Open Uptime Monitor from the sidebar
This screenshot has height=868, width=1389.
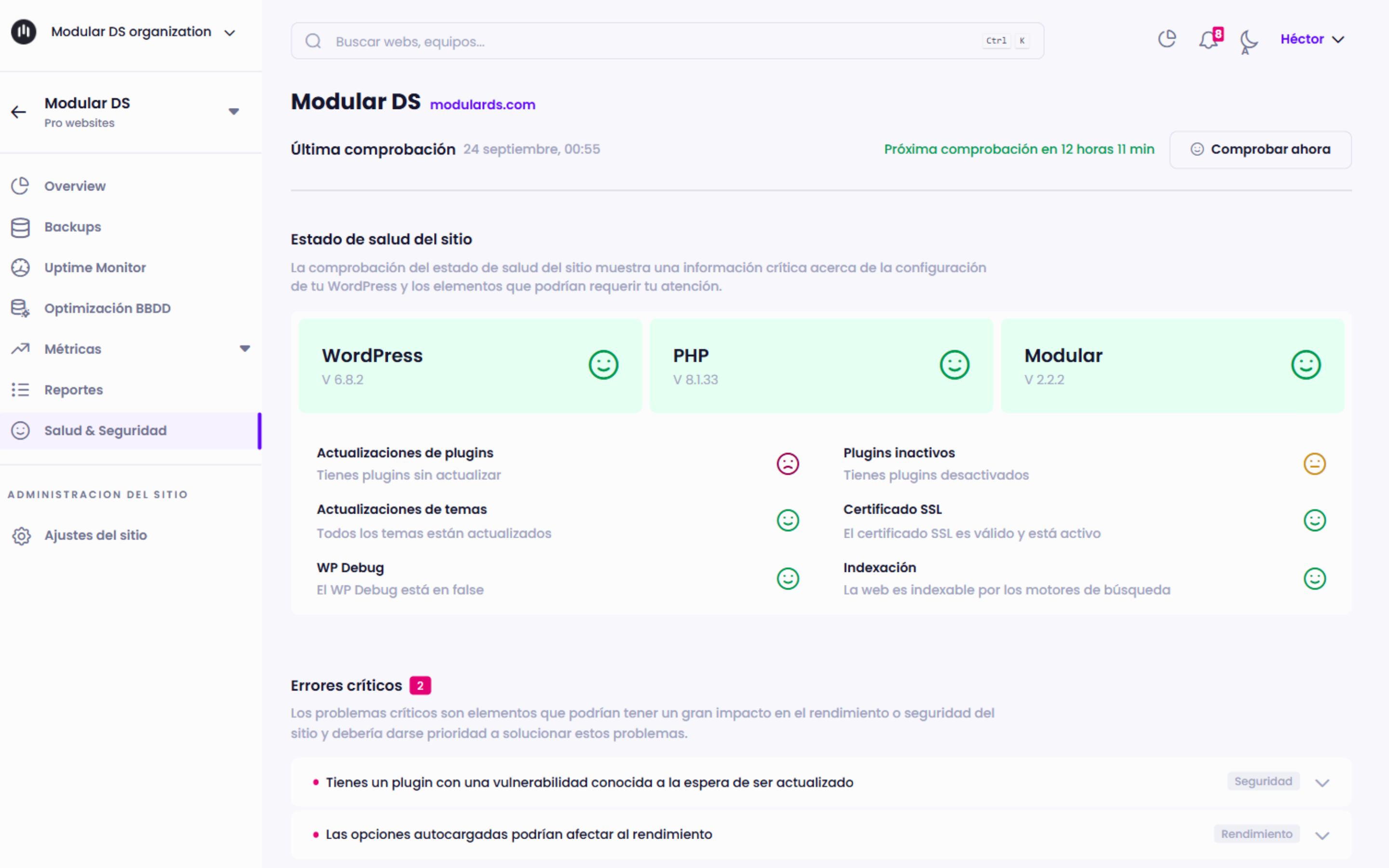(95, 268)
